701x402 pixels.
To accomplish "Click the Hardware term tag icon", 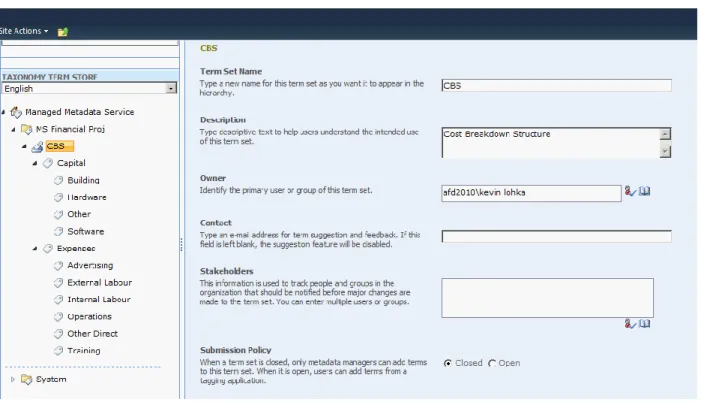I will (x=59, y=197).
